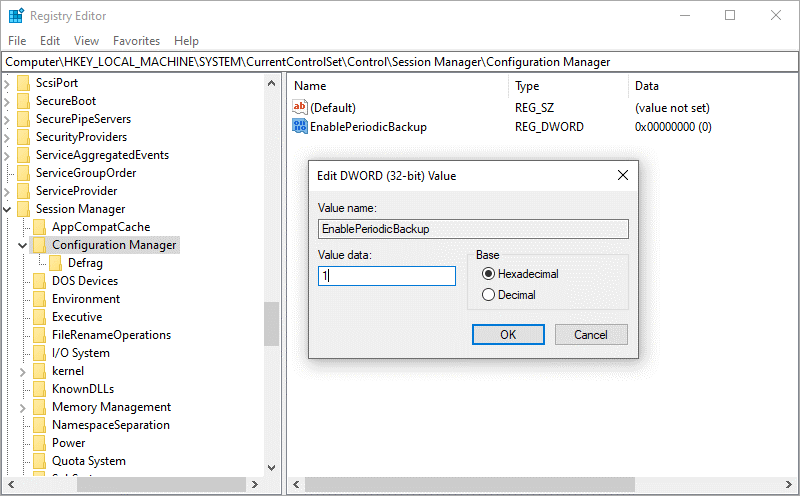This screenshot has width=800, height=496.
Task: Click the ScsiPort folder icon
Action: point(23,83)
